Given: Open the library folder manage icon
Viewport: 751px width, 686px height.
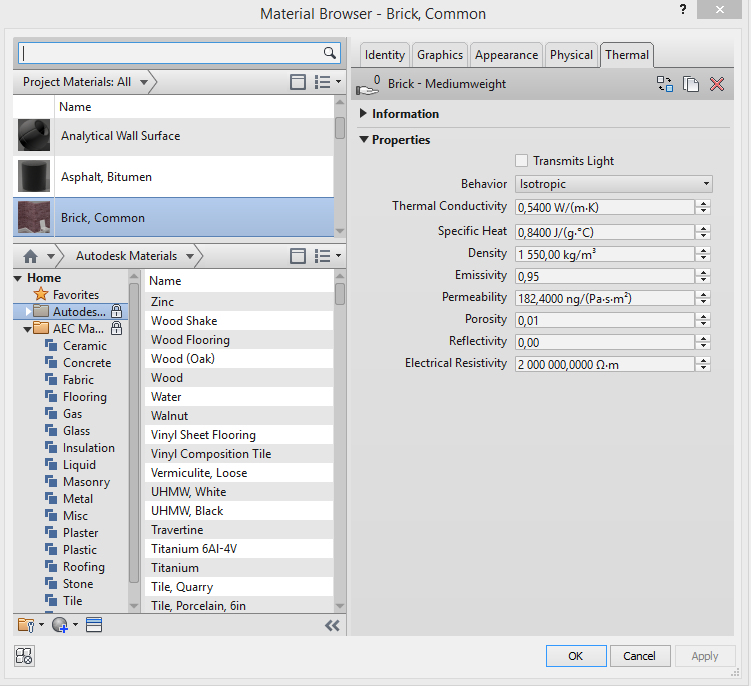Looking at the screenshot, I should click(x=26, y=625).
